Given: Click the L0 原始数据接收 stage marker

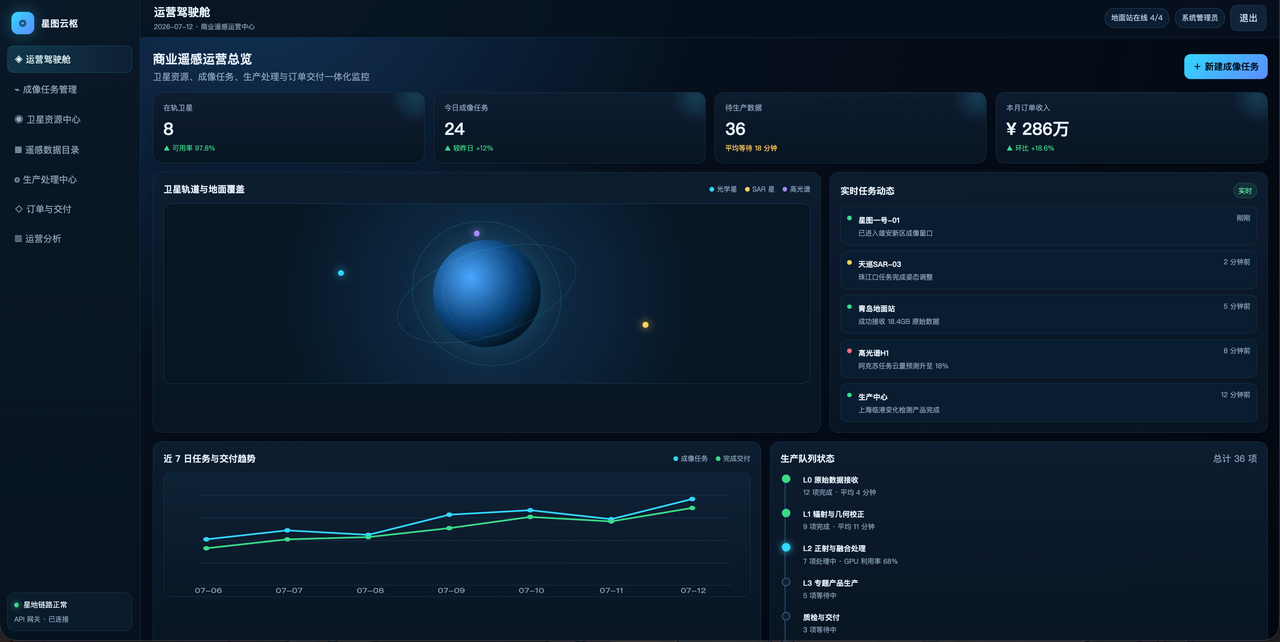Looking at the screenshot, I should pyautogui.click(x=786, y=479).
